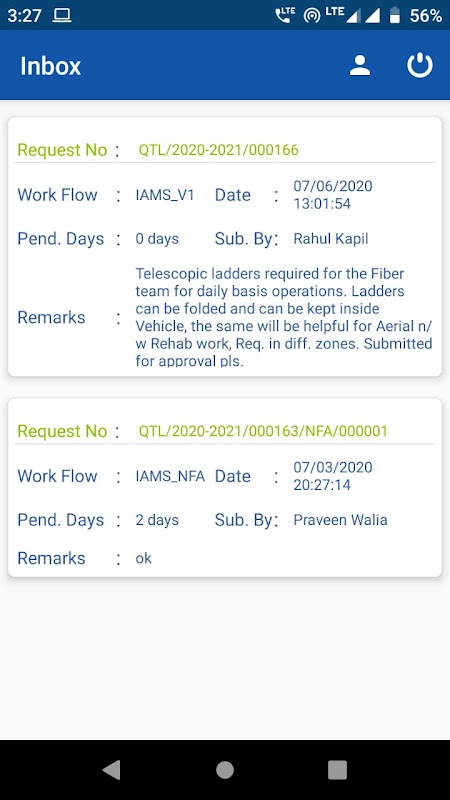
Task: Tap the 2 days pending value
Action: 157,520
